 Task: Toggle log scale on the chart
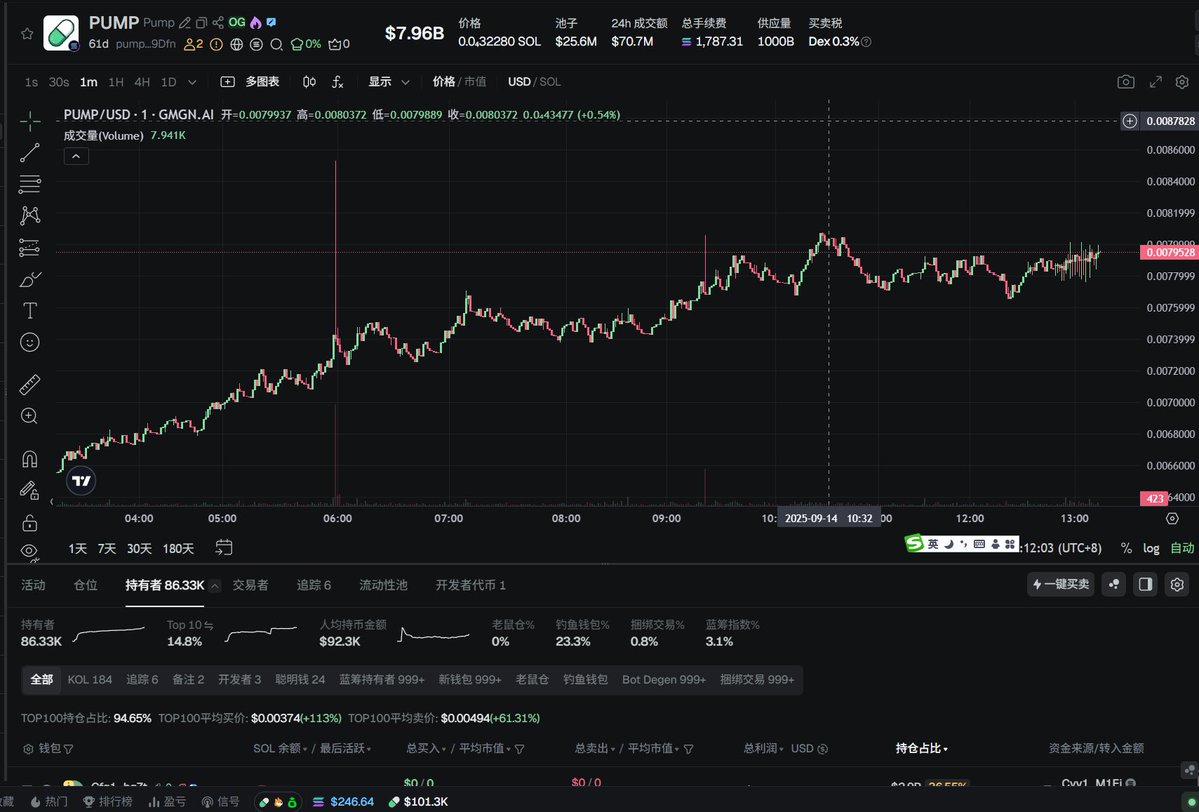tap(1151, 548)
